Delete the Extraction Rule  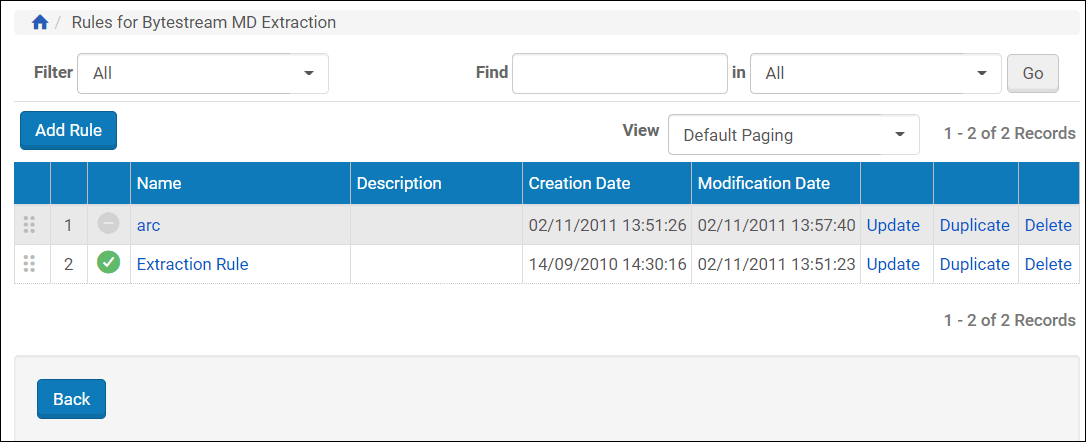click(1048, 264)
